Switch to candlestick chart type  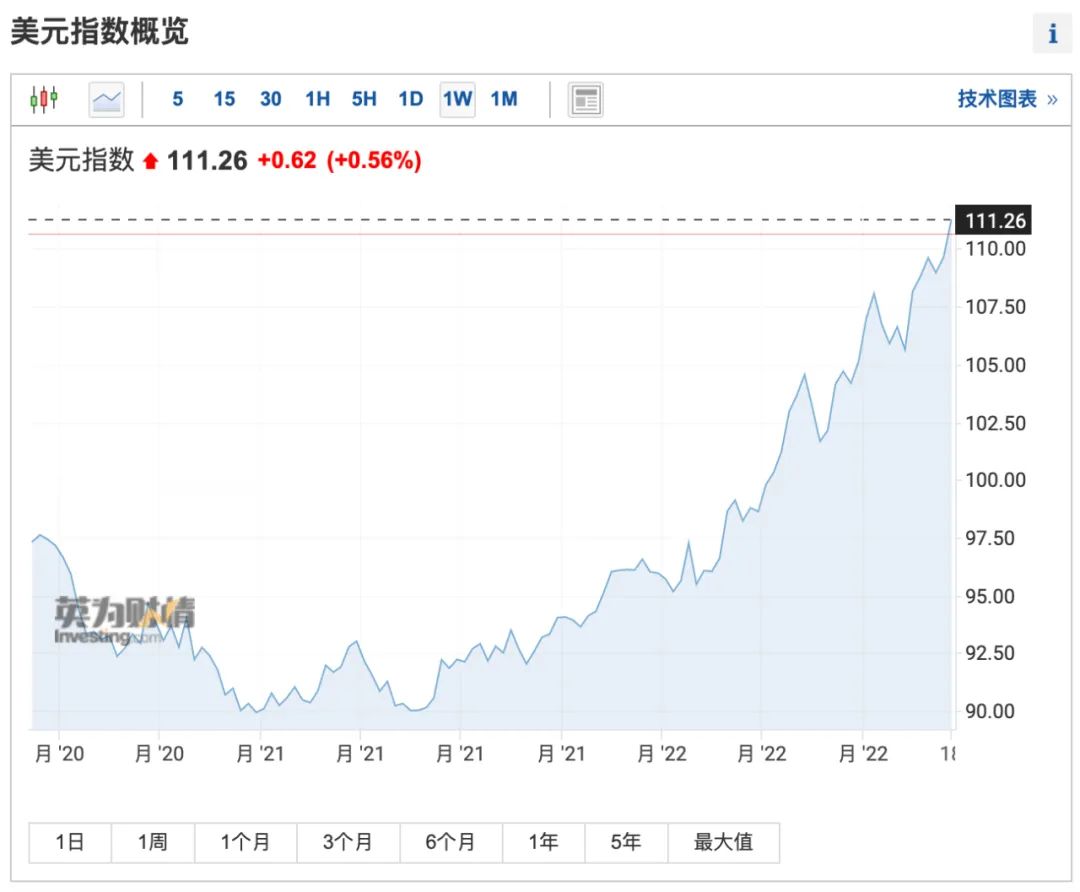tap(44, 99)
